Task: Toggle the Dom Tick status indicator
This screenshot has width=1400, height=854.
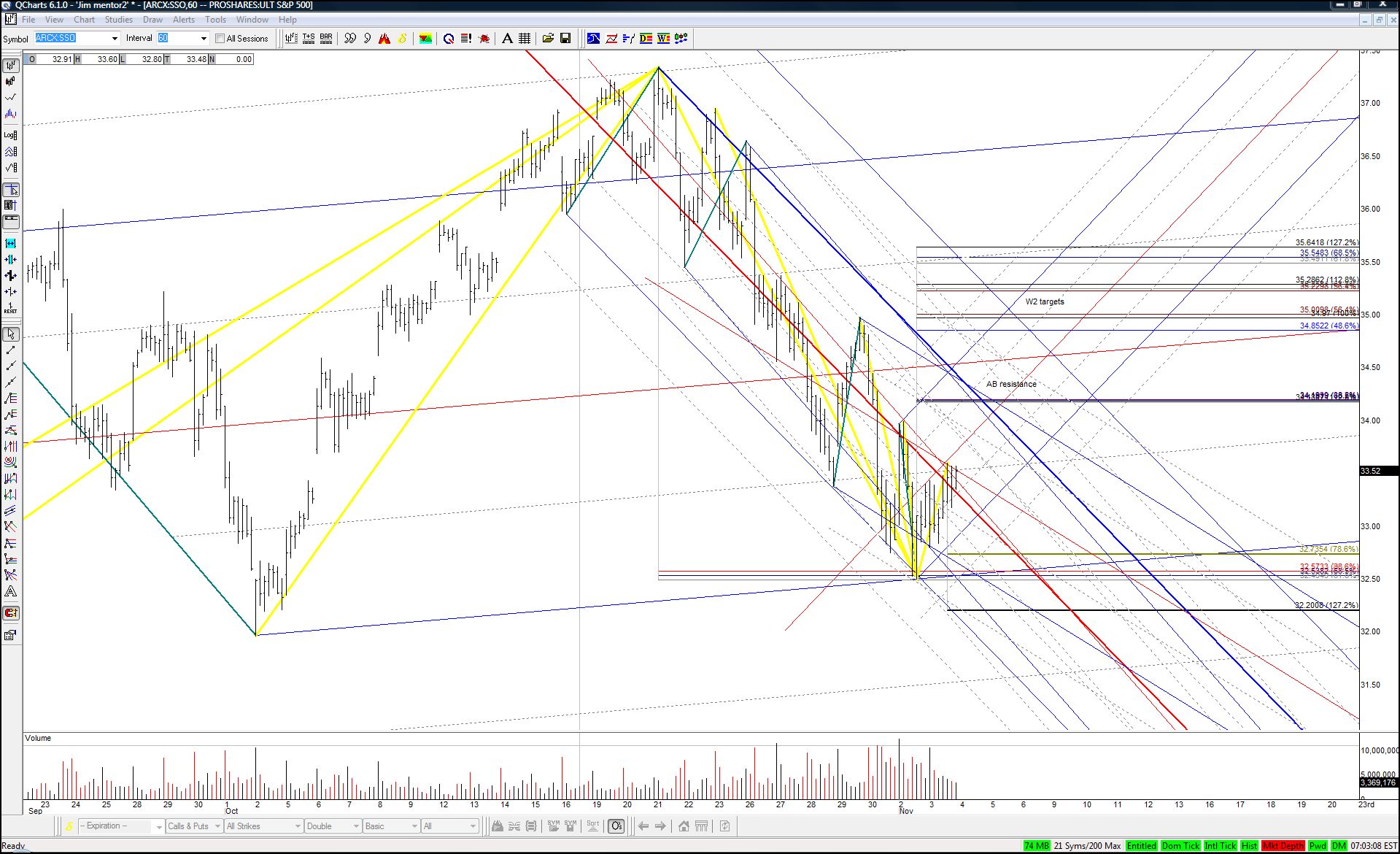Action: click(x=1180, y=845)
